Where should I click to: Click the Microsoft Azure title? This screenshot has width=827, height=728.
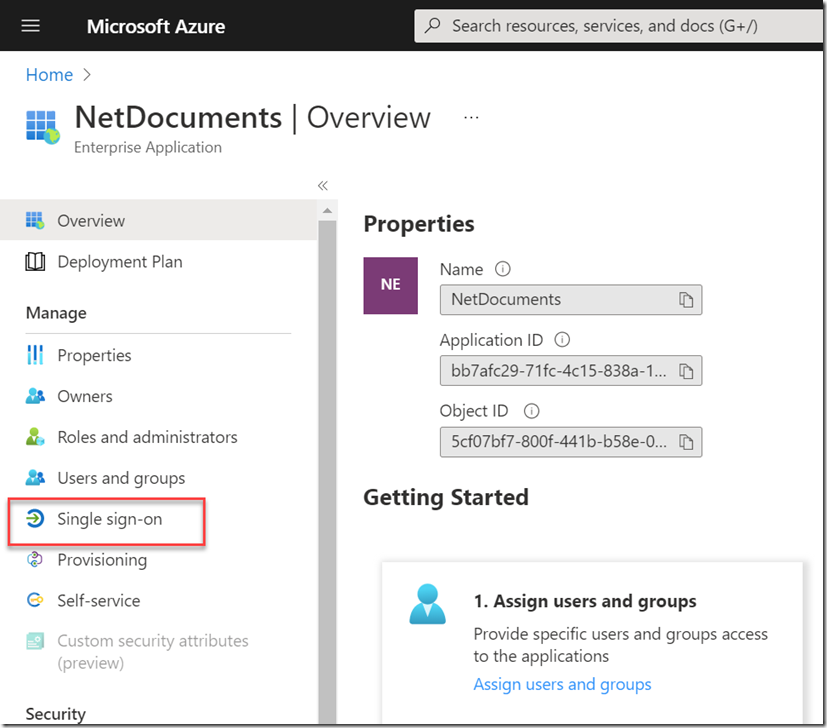(x=156, y=26)
